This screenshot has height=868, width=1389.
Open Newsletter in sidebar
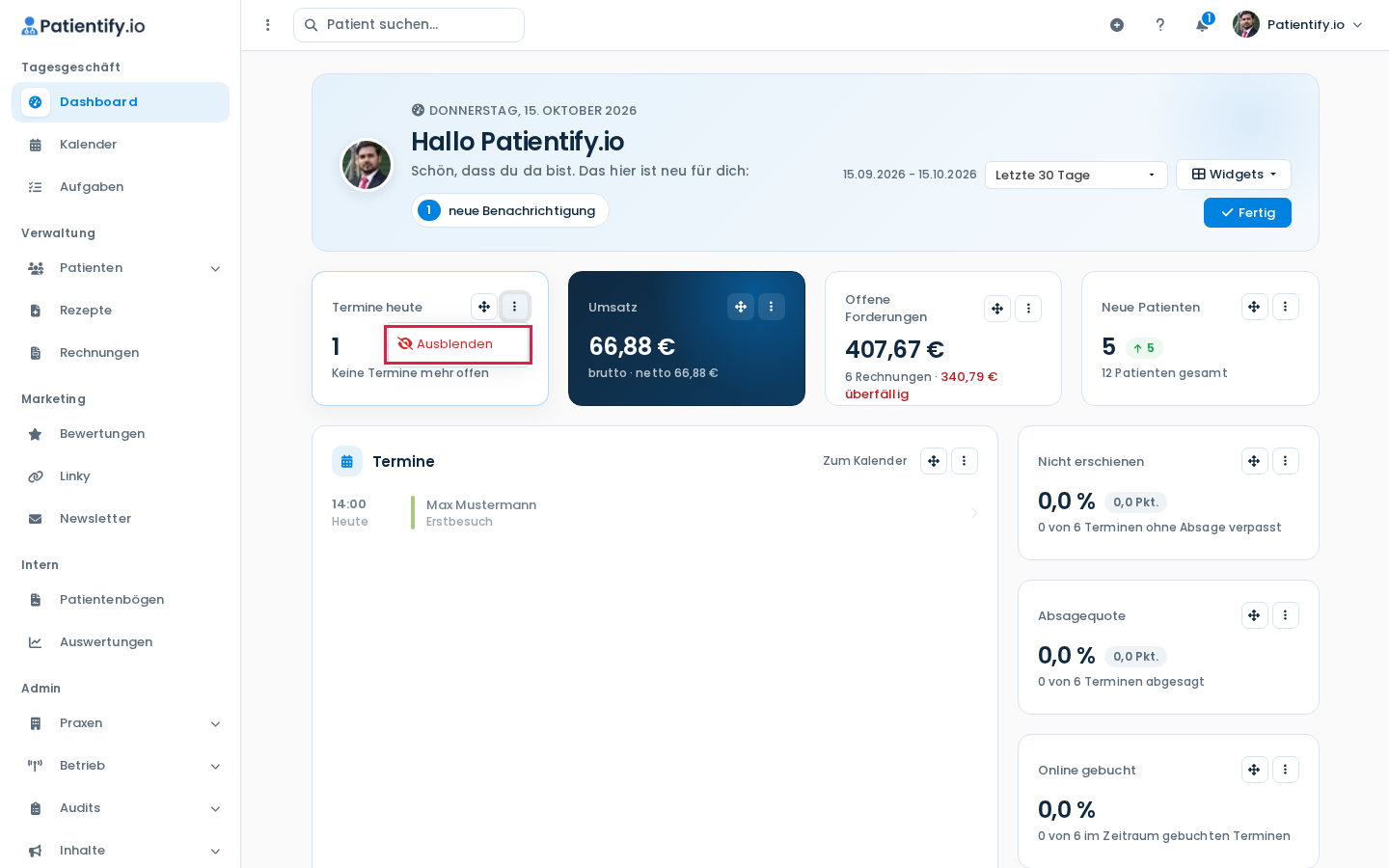(x=121, y=519)
